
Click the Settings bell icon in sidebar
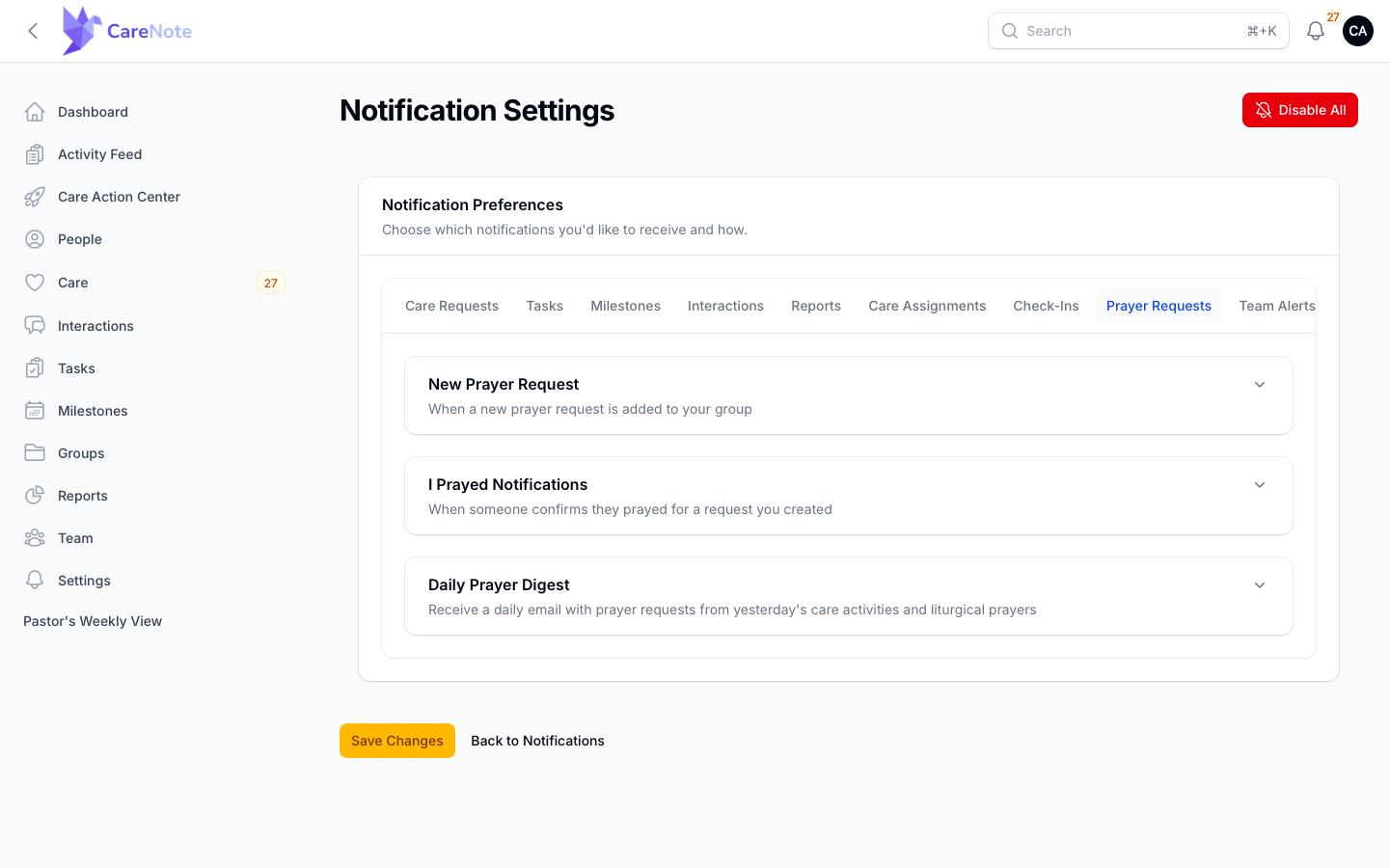pyautogui.click(x=35, y=581)
